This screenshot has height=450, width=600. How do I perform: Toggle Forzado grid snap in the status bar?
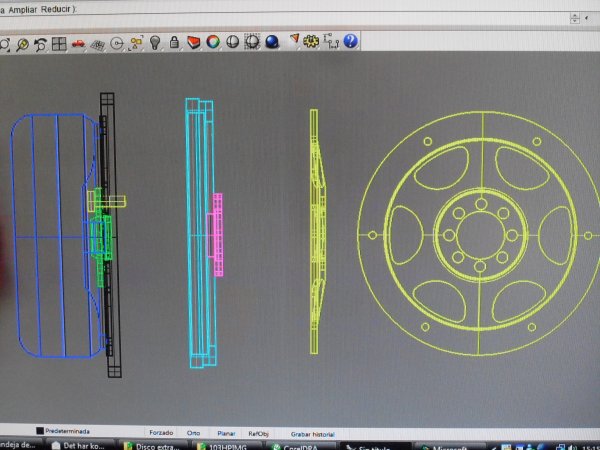160,434
